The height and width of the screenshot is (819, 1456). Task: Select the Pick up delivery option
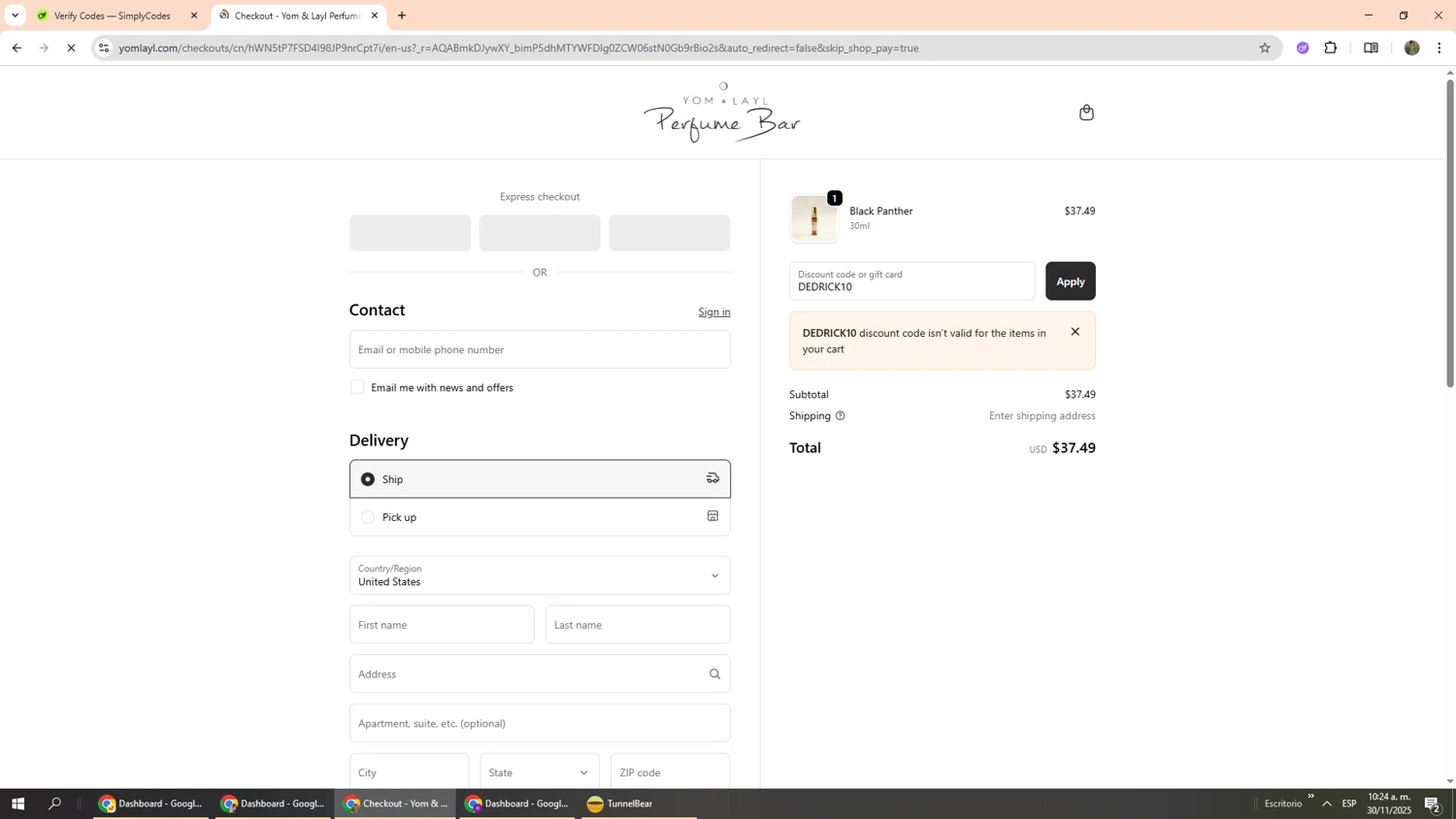point(540,517)
